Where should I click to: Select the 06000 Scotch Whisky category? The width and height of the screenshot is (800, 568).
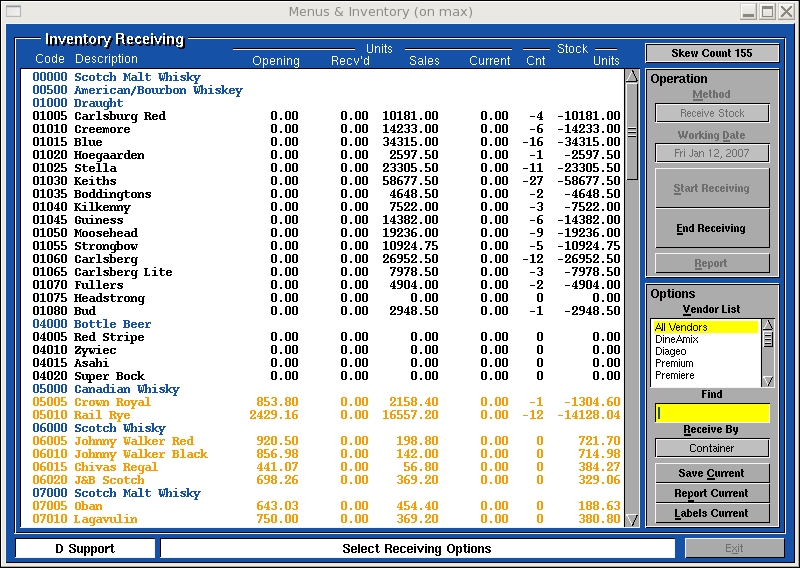point(322,429)
